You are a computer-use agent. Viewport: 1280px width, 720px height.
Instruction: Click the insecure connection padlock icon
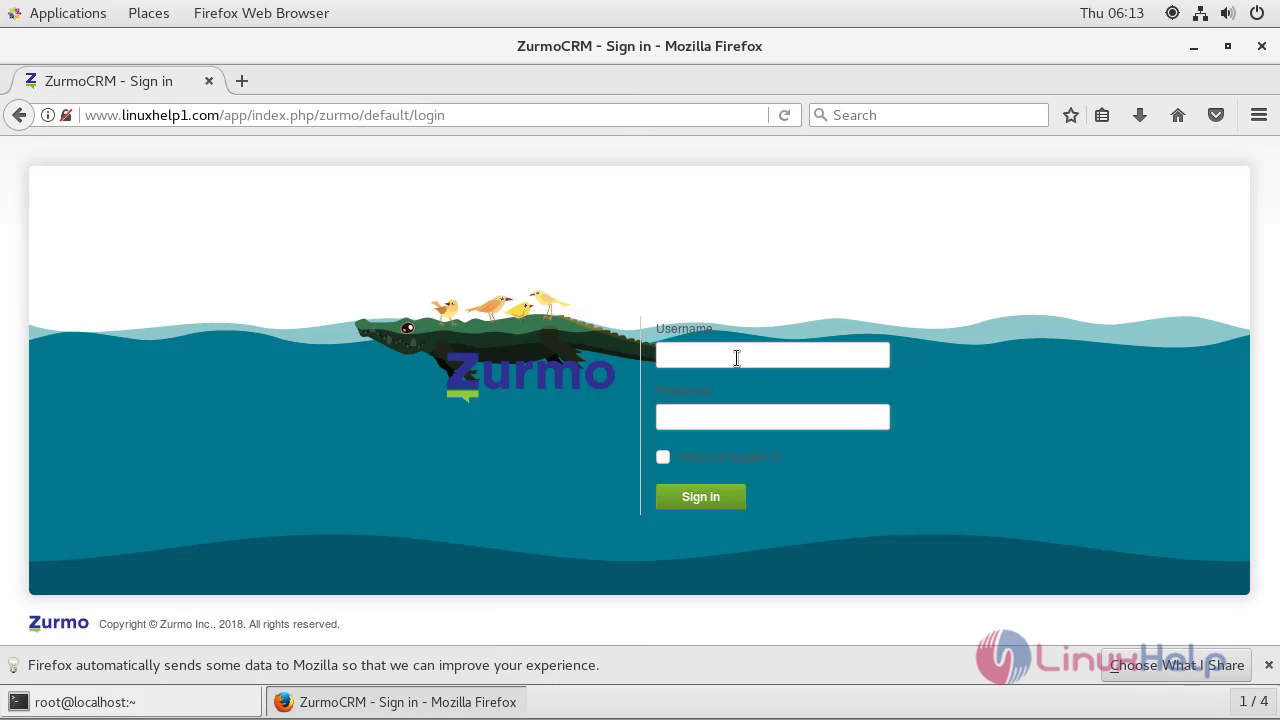tap(66, 115)
